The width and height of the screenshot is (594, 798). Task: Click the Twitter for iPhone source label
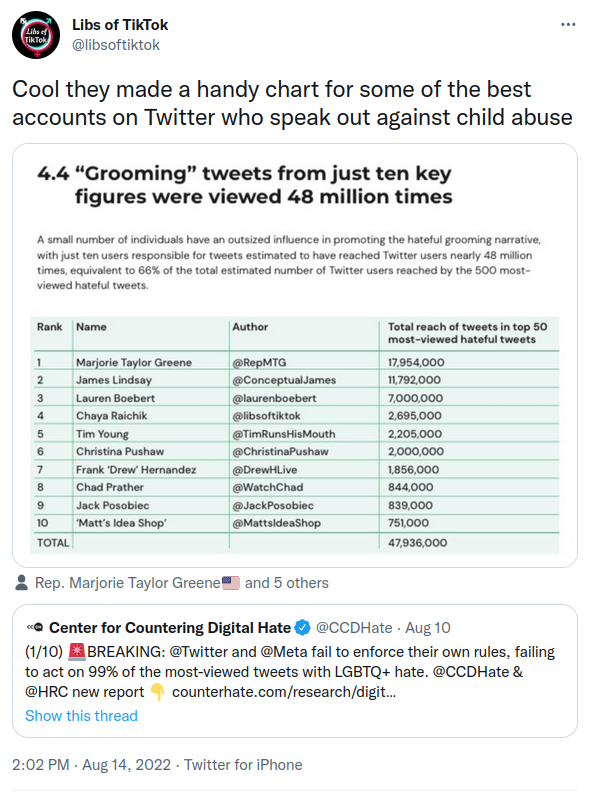243,764
